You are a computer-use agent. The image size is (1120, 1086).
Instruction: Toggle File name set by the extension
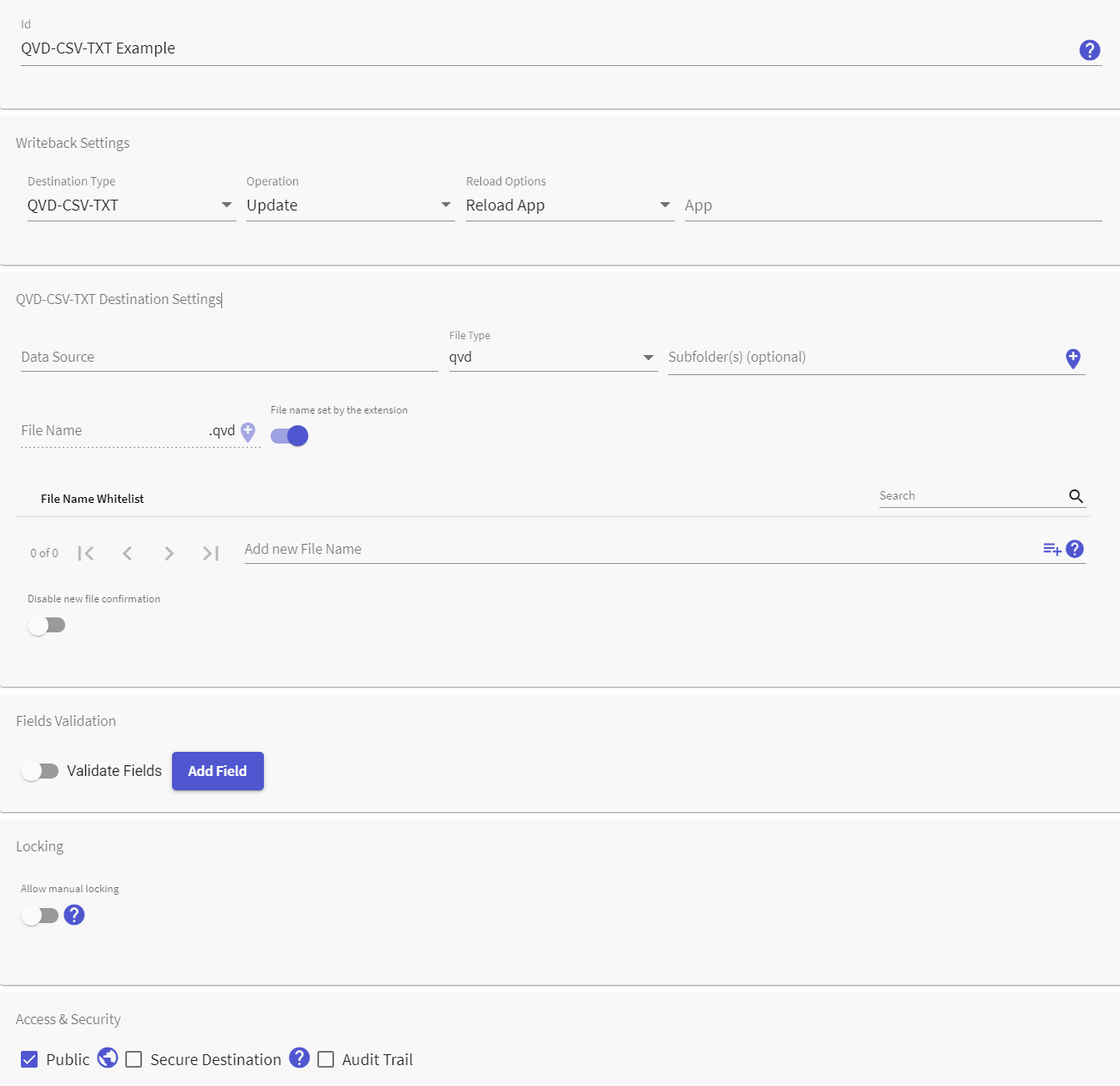[x=290, y=436]
